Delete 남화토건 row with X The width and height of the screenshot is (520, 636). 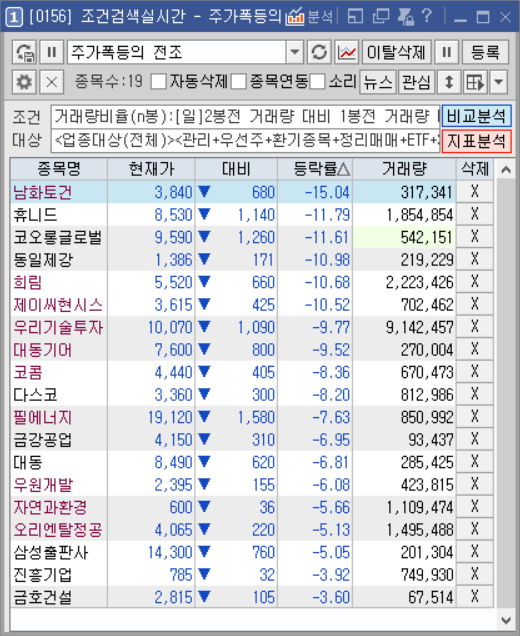(475, 191)
